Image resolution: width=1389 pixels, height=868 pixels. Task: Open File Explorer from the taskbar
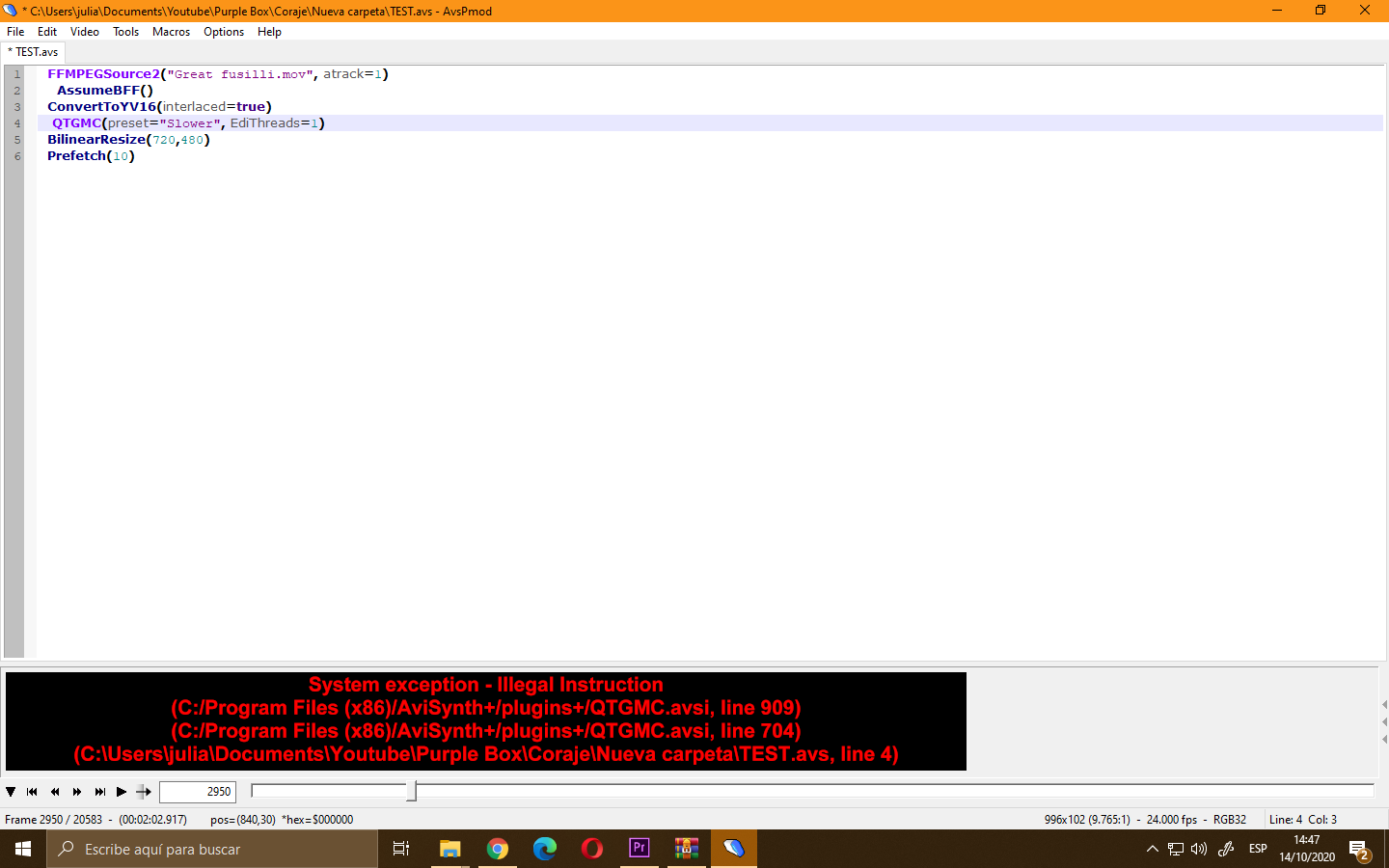[449, 849]
